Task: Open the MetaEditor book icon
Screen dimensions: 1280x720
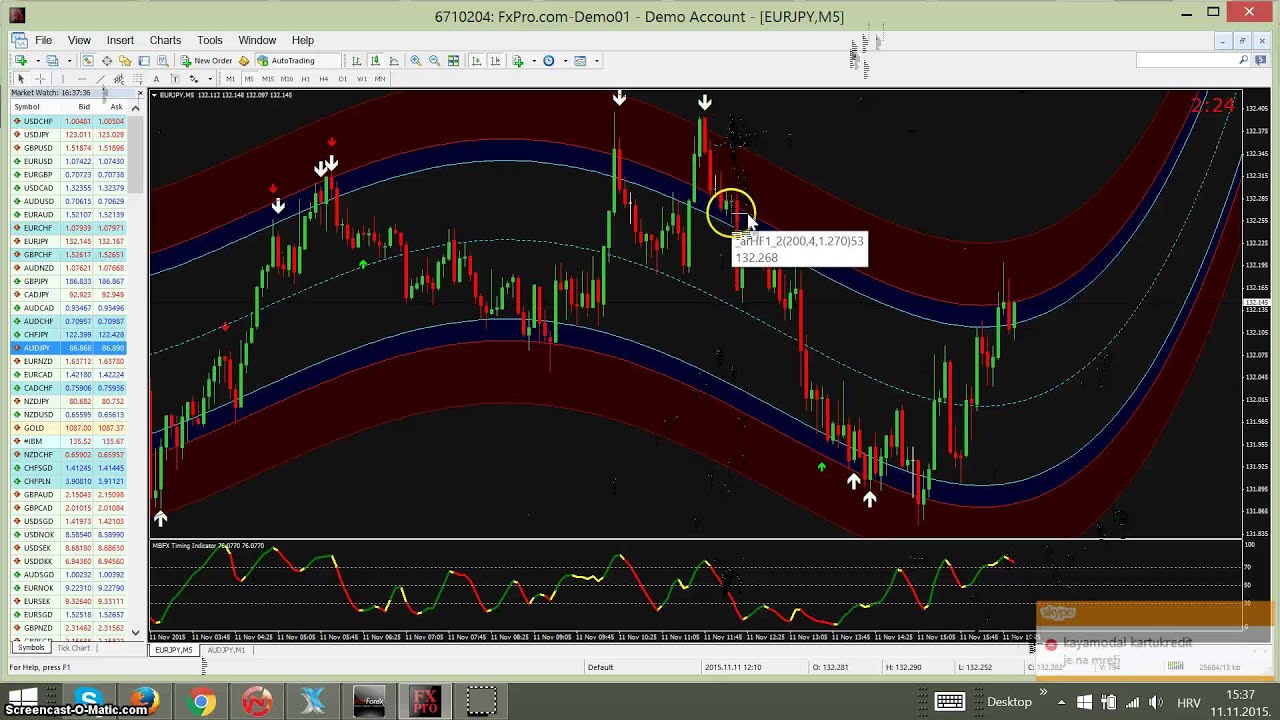Action: click(243, 61)
